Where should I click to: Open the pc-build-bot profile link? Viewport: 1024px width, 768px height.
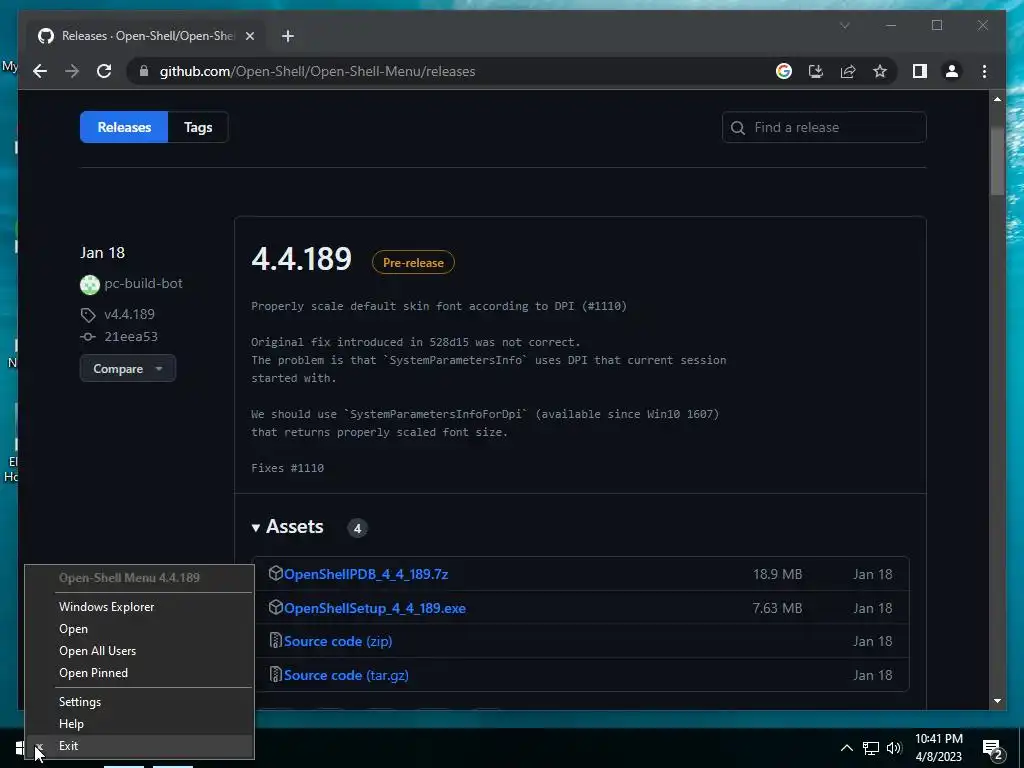(143, 283)
